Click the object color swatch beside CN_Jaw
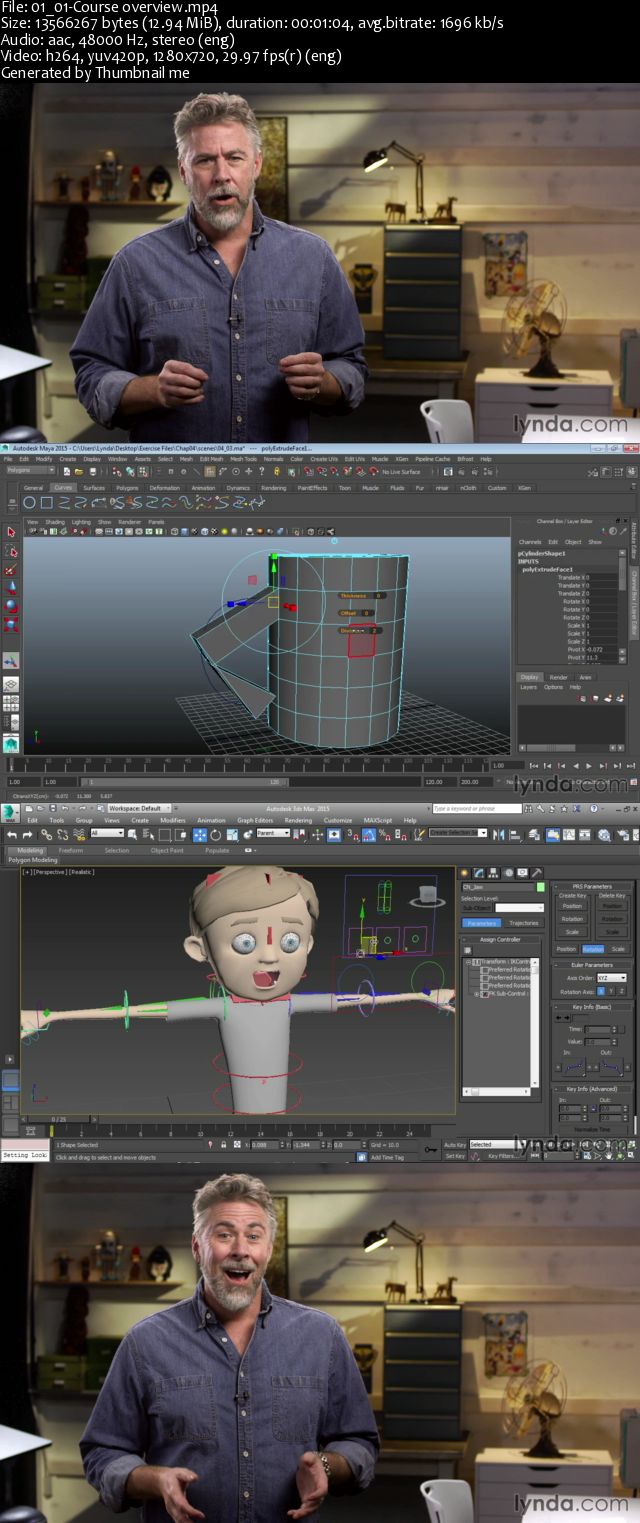 coord(540,887)
